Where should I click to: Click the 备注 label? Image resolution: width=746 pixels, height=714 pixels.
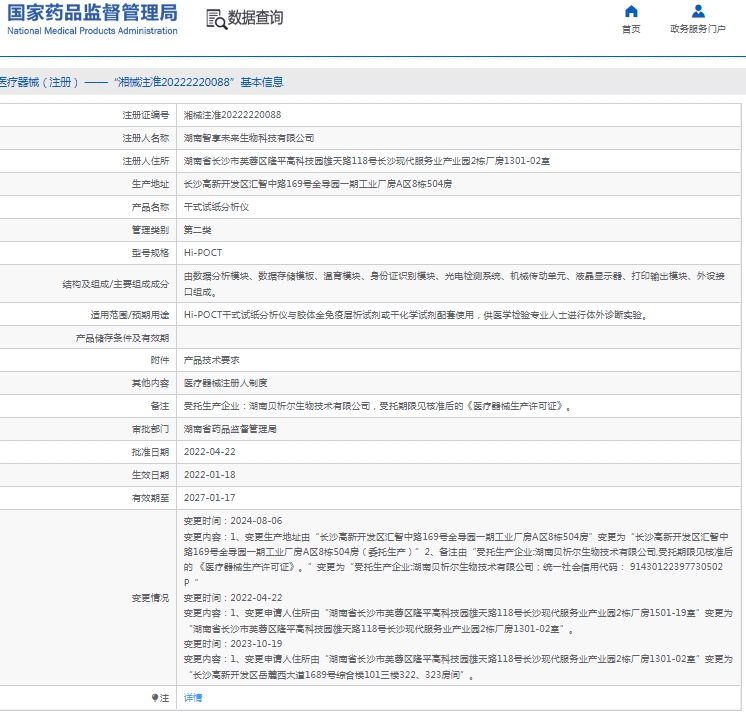[160, 406]
